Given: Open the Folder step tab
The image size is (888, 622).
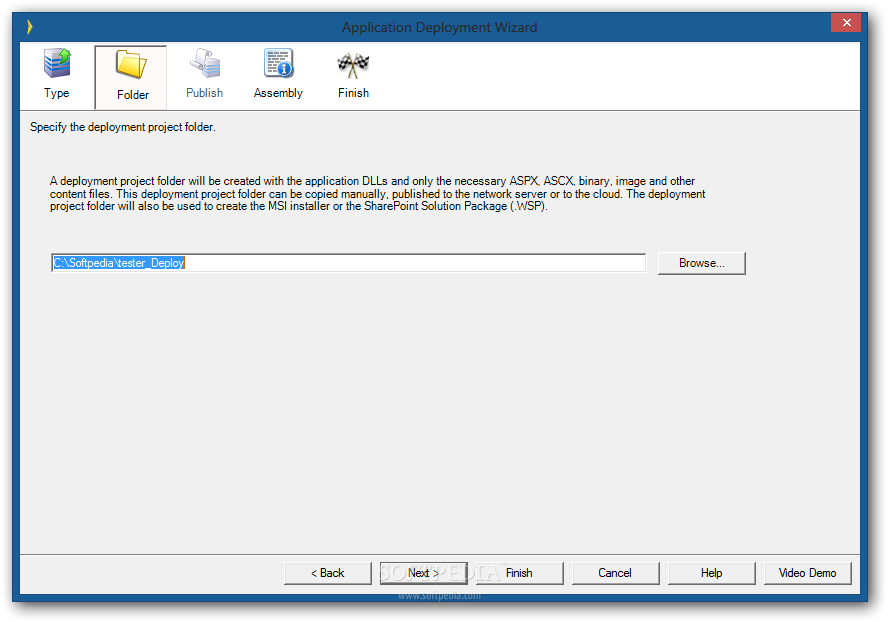Looking at the screenshot, I should coord(131,77).
